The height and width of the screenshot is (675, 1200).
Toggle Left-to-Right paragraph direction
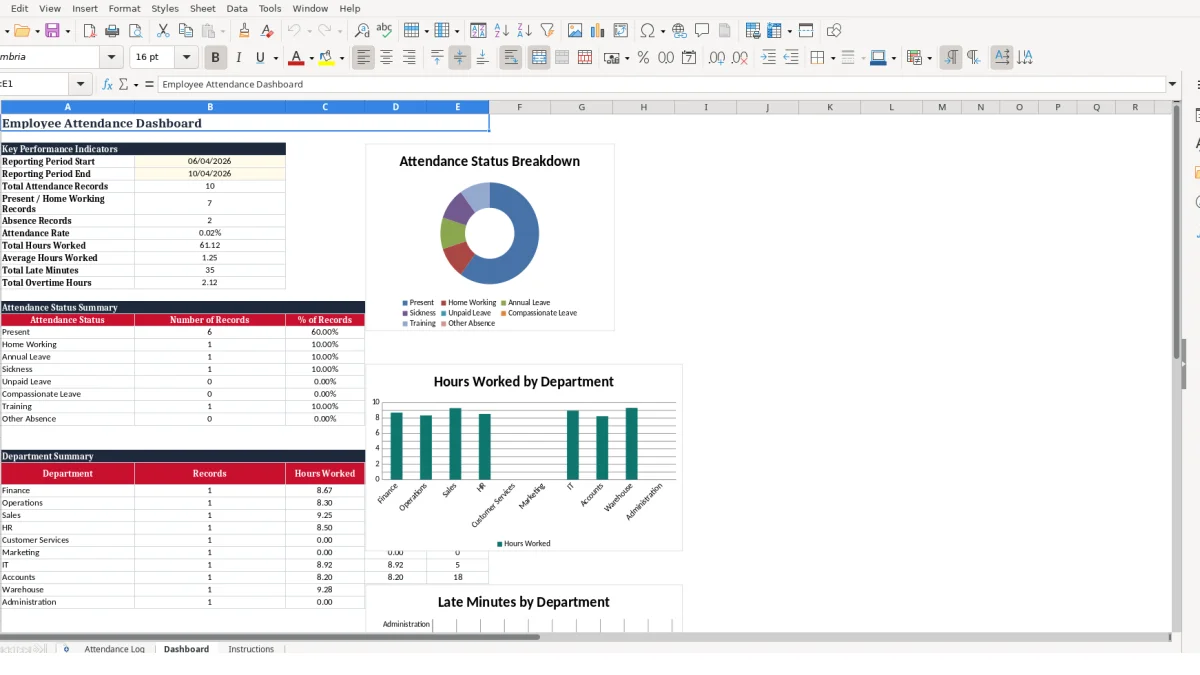(x=951, y=58)
